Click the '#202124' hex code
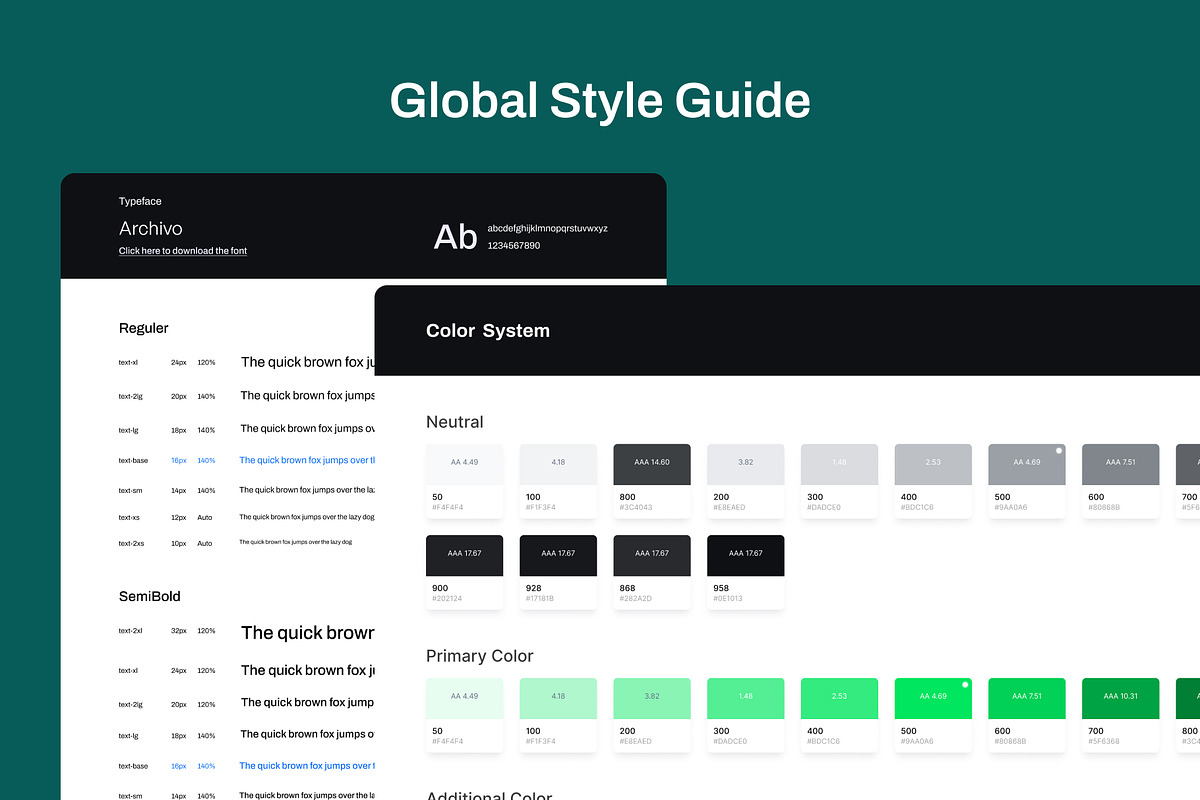1200x800 pixels. (x=447, y=598)
